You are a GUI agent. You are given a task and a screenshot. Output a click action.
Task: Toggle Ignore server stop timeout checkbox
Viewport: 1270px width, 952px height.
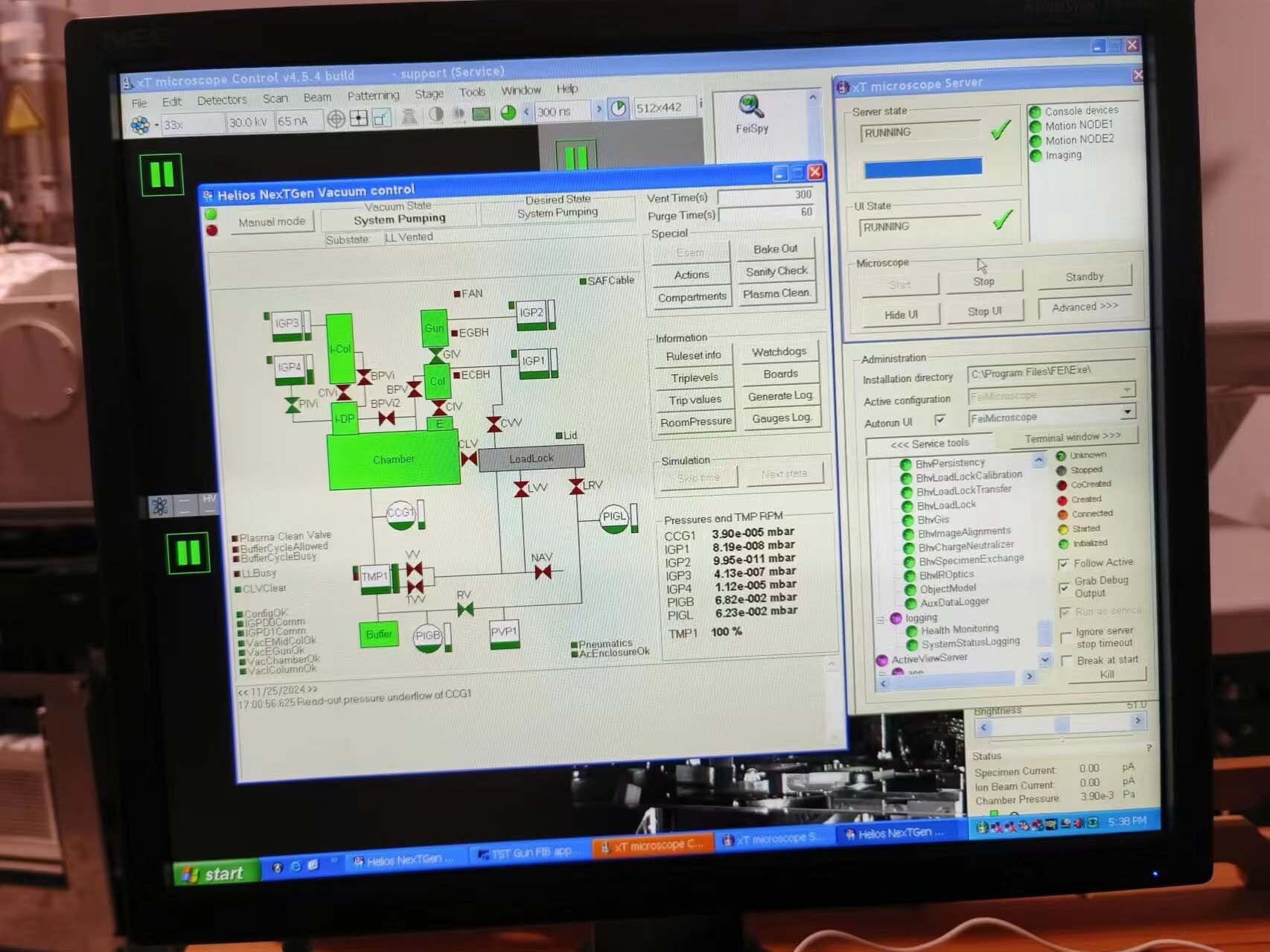[x=1066, y=638]
